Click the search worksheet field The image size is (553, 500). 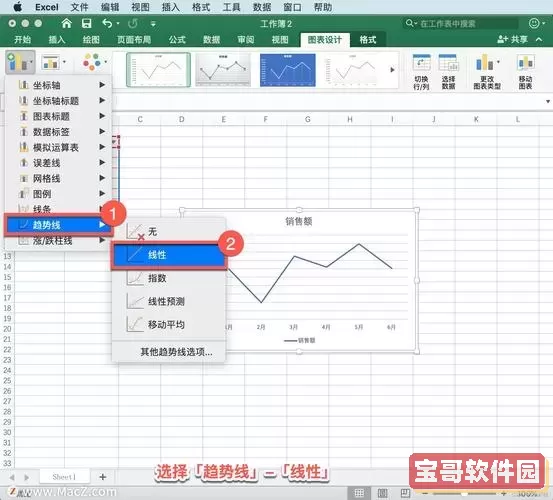[x=460, y=24]
